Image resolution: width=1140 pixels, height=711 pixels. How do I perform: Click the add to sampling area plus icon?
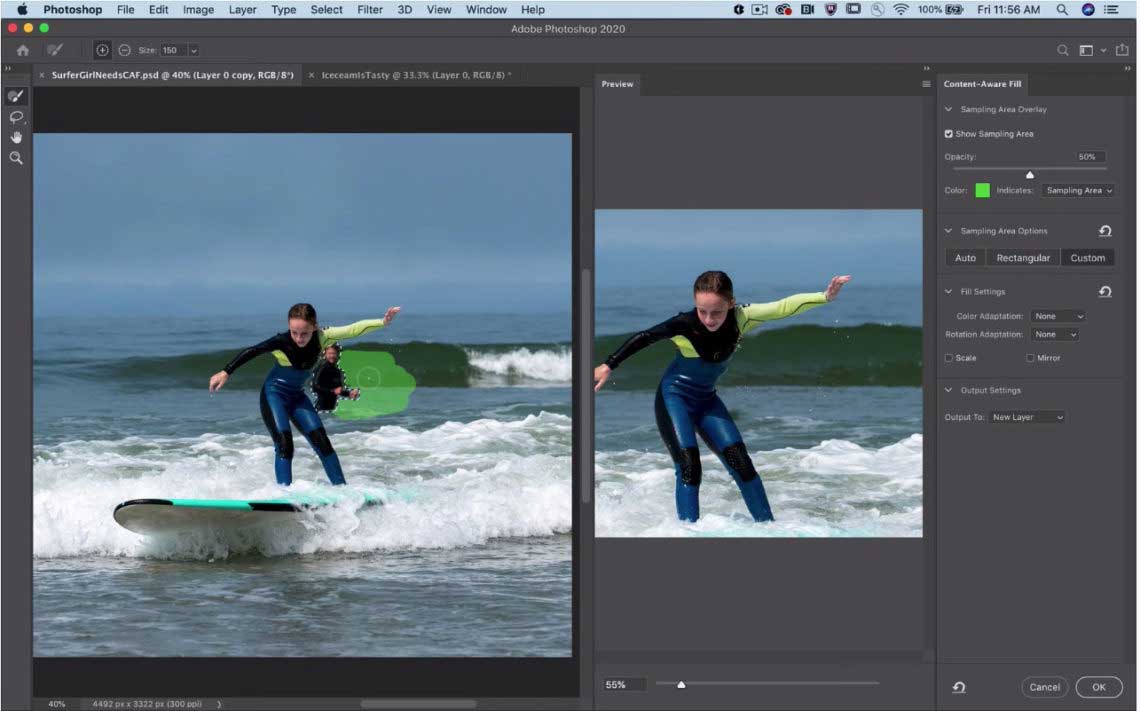tap(102, 50)
